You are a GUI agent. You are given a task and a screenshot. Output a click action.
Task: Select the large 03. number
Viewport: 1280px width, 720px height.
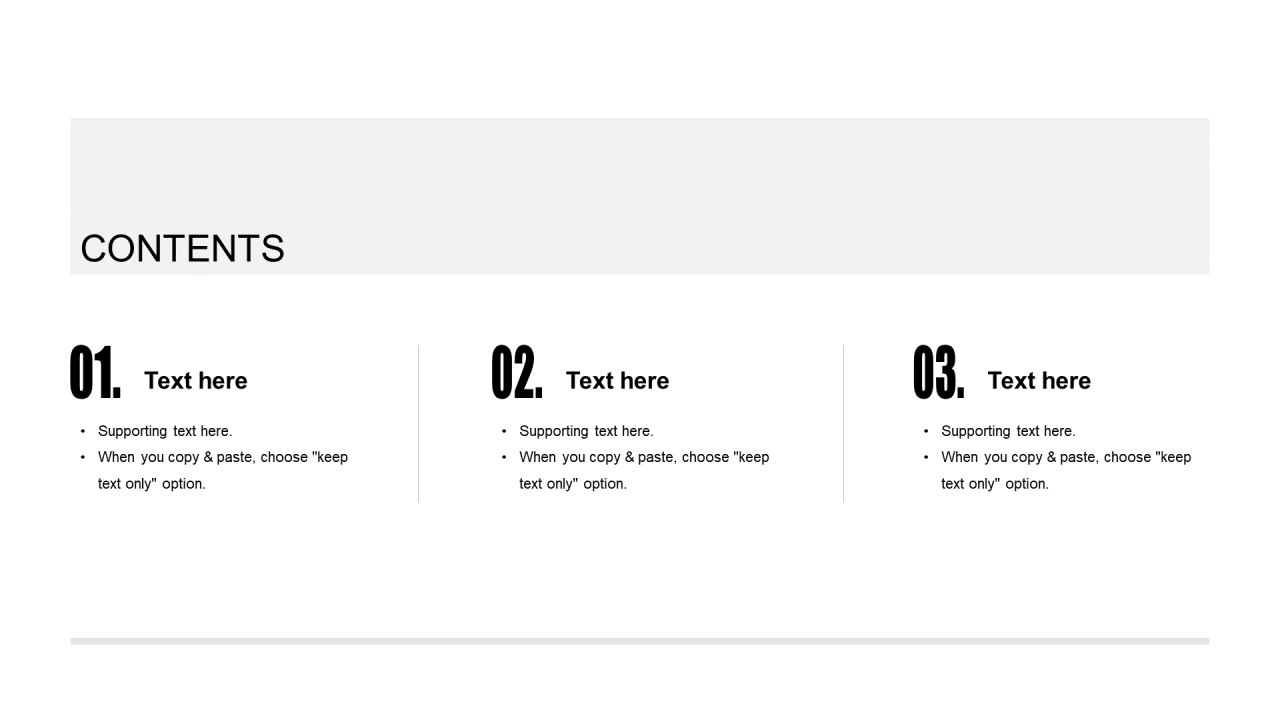(939, 373)
